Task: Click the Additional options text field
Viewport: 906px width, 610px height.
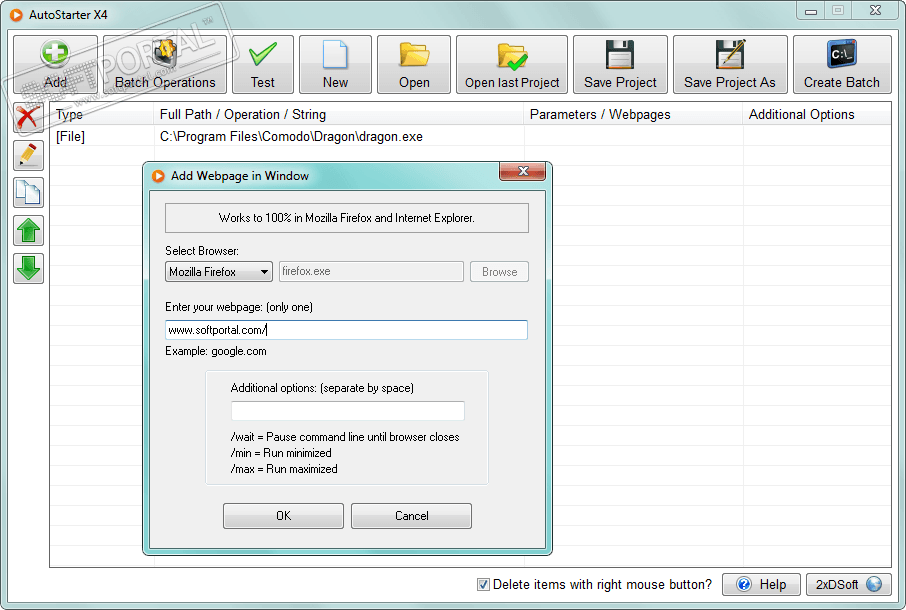Action: [x=348, y=411]
